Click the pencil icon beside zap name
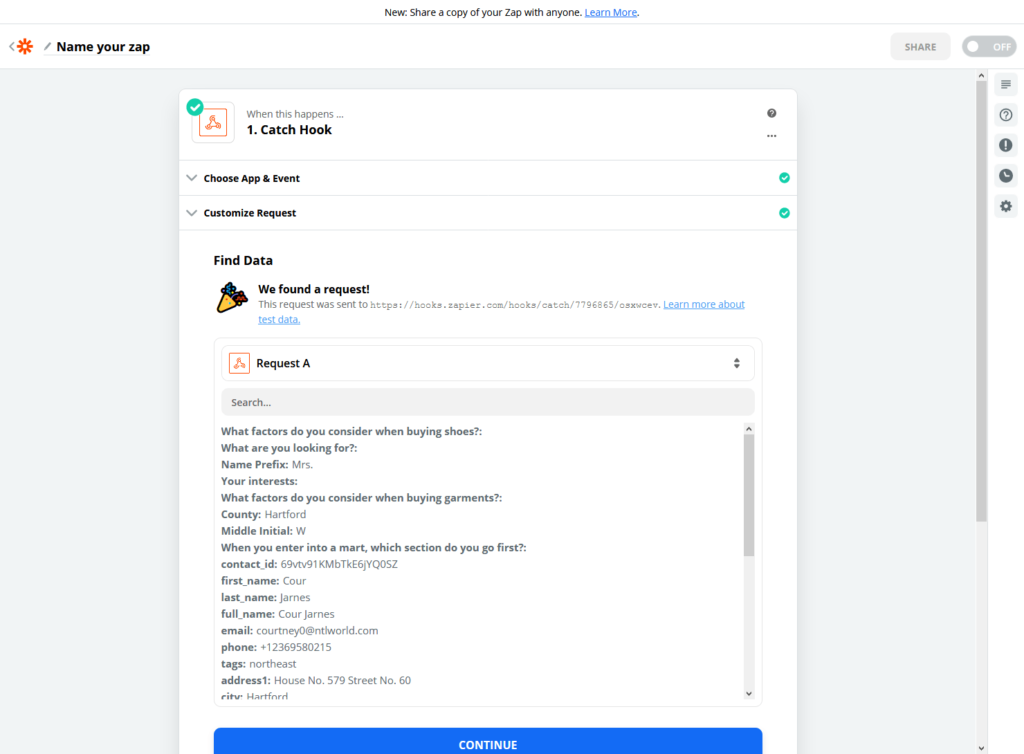The height and width of the screenshot is (754, 1024). click(x=47, y=46)
